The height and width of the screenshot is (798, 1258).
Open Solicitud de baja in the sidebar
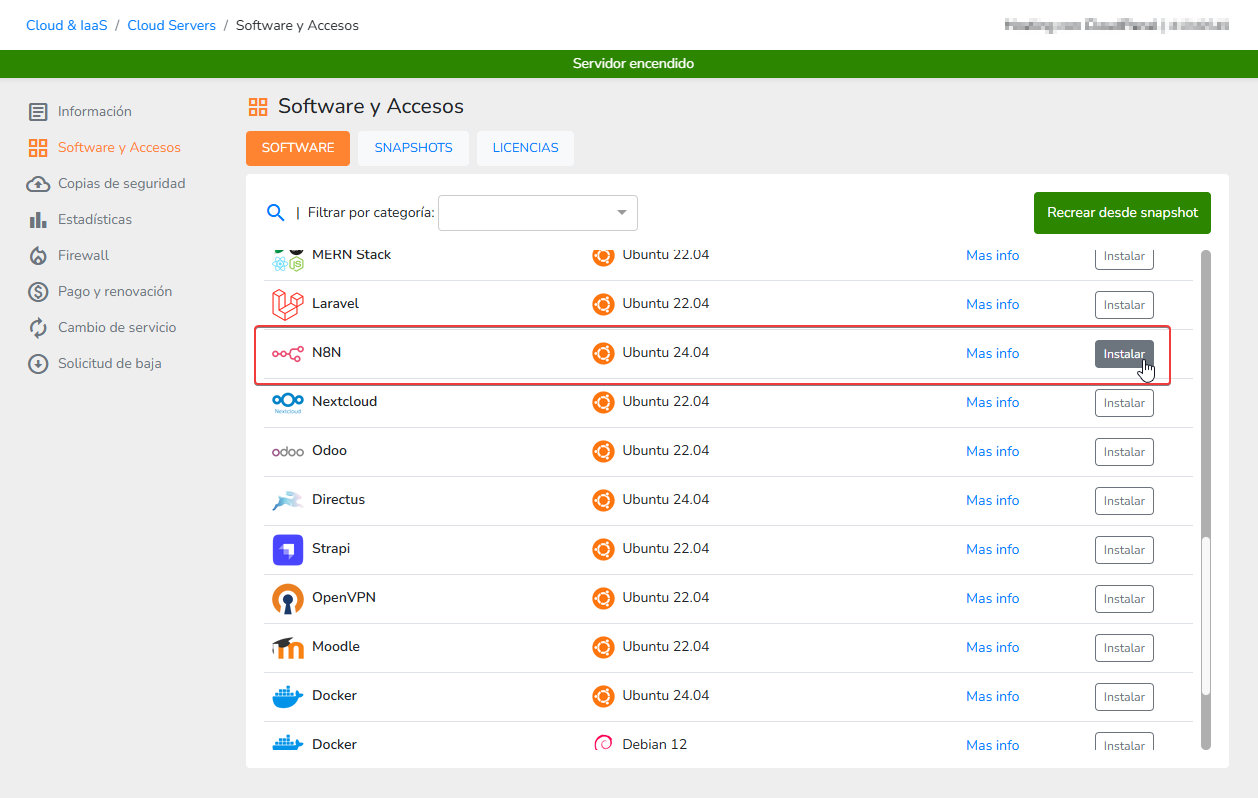(110, 364)
